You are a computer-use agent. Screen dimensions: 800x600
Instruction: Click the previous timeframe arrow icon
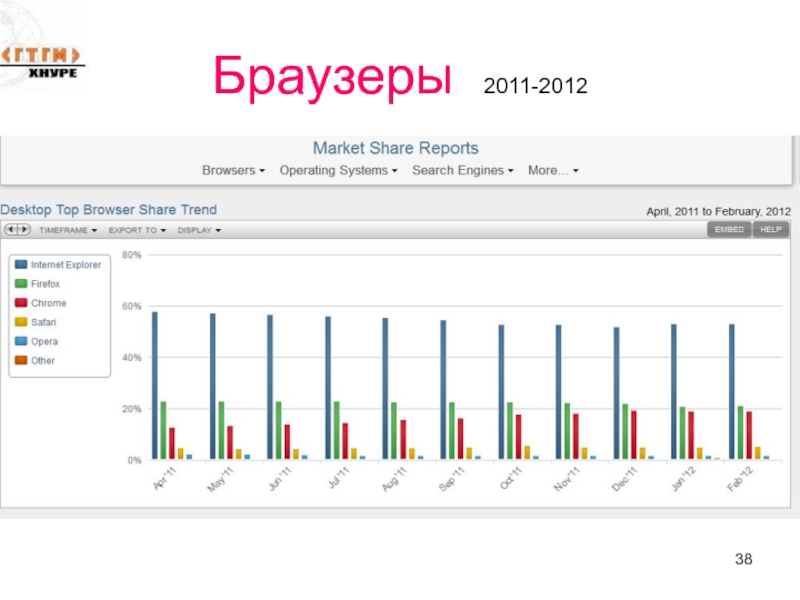click(x=11, y=230)
